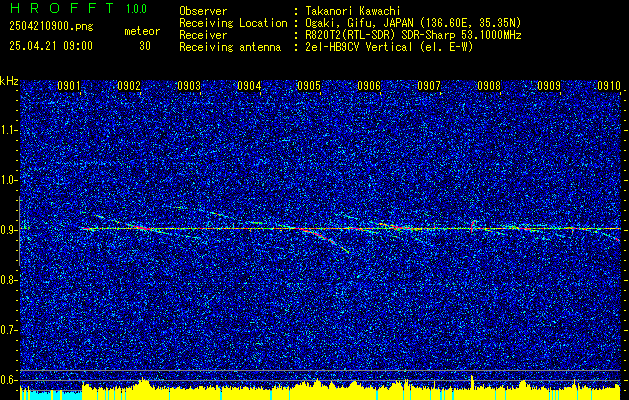
Task: Click the 0.7 frequency axis label
Action: (9, 330)
